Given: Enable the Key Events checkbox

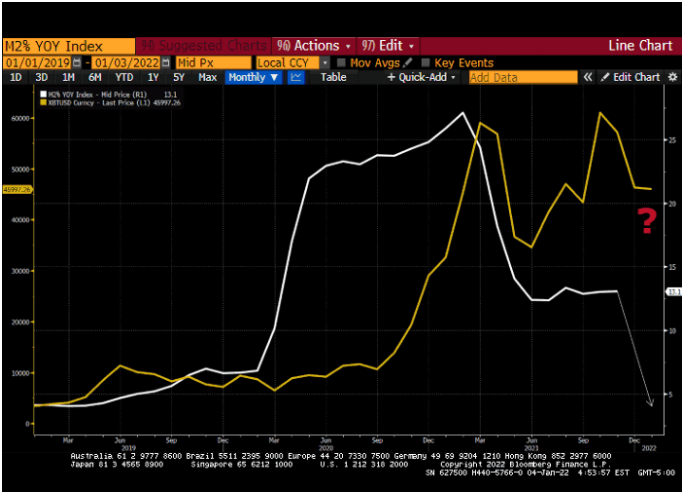Looking at the screenshot, I should pos(426,63).
